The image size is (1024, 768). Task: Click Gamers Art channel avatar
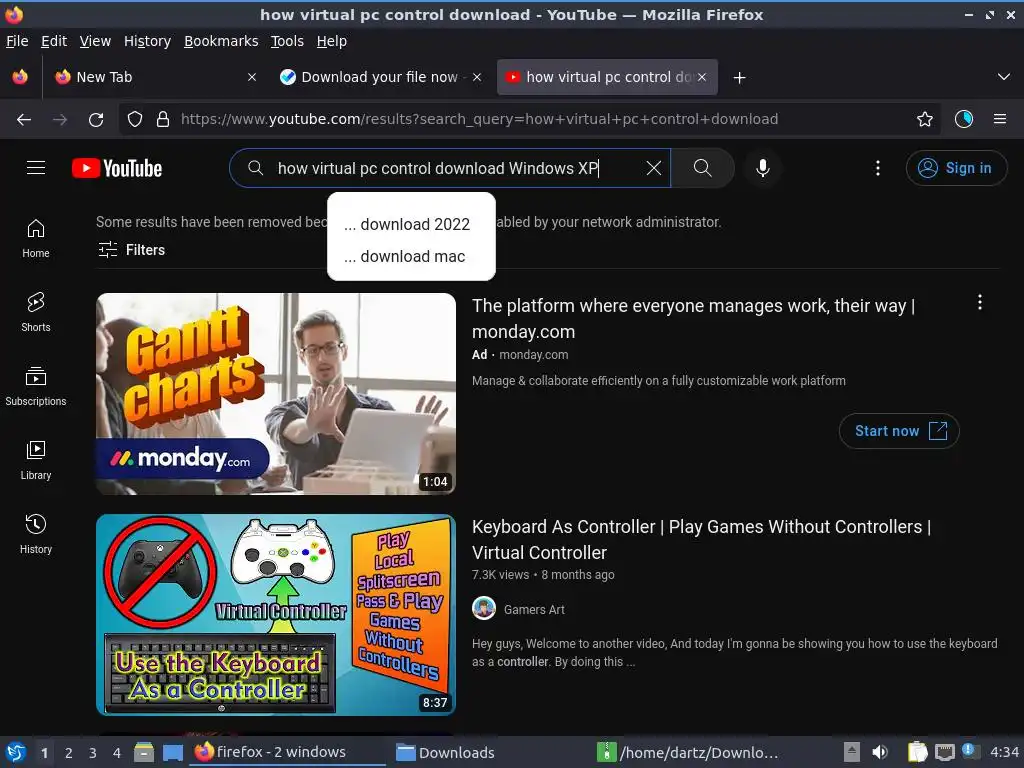point(484,609)
